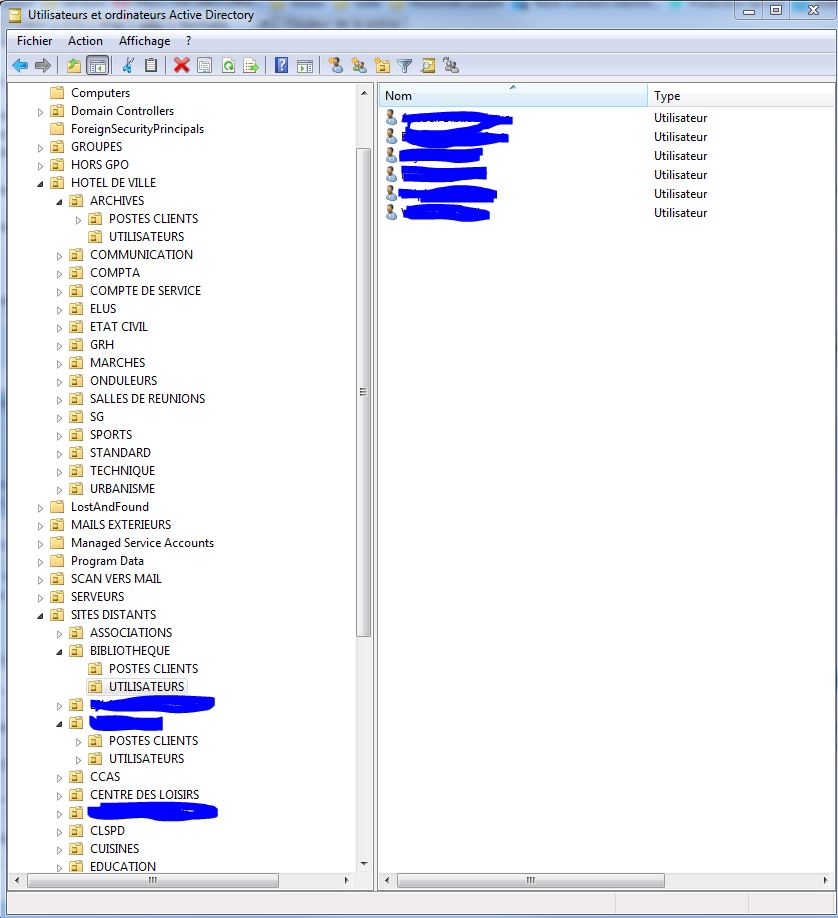Screen dimensions: 838x918
Task: Expand the TECHNIQUE node
Action: click(59, 472)
